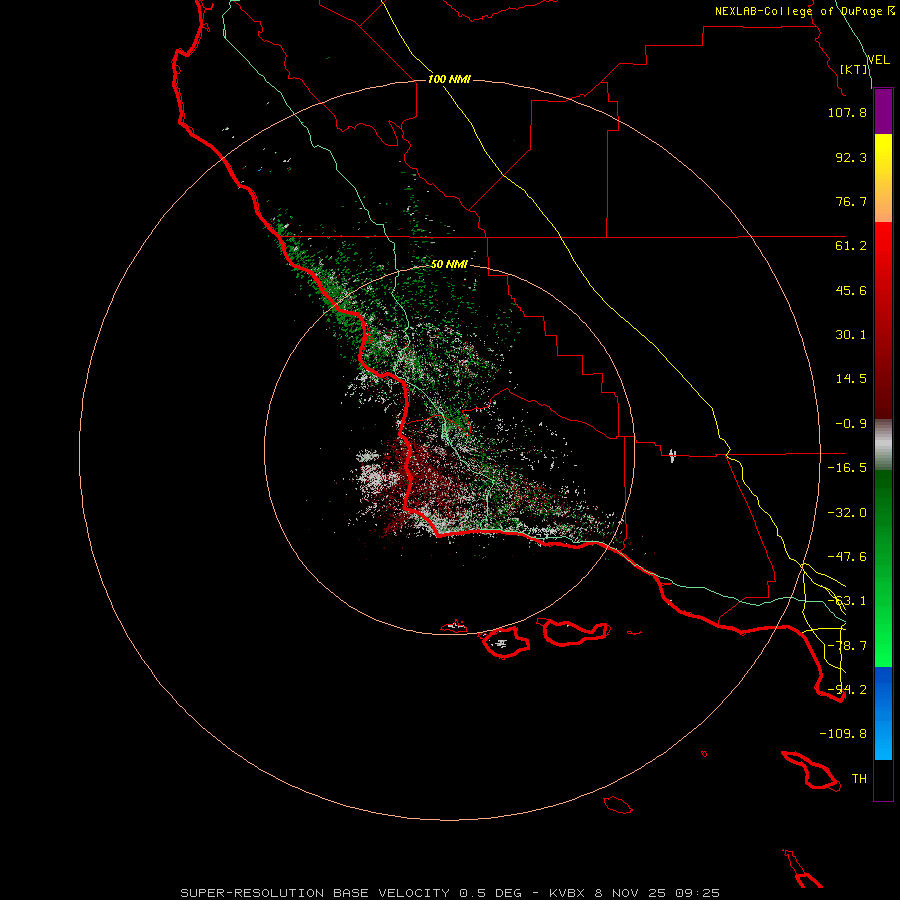Select the red segment of the color bar
The image size is (900, 900).
883,320
